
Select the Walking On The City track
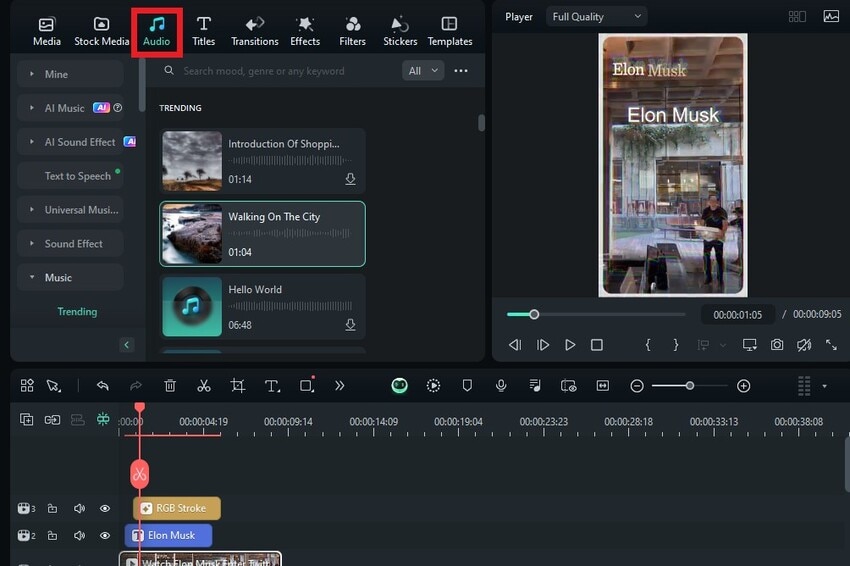262,234
